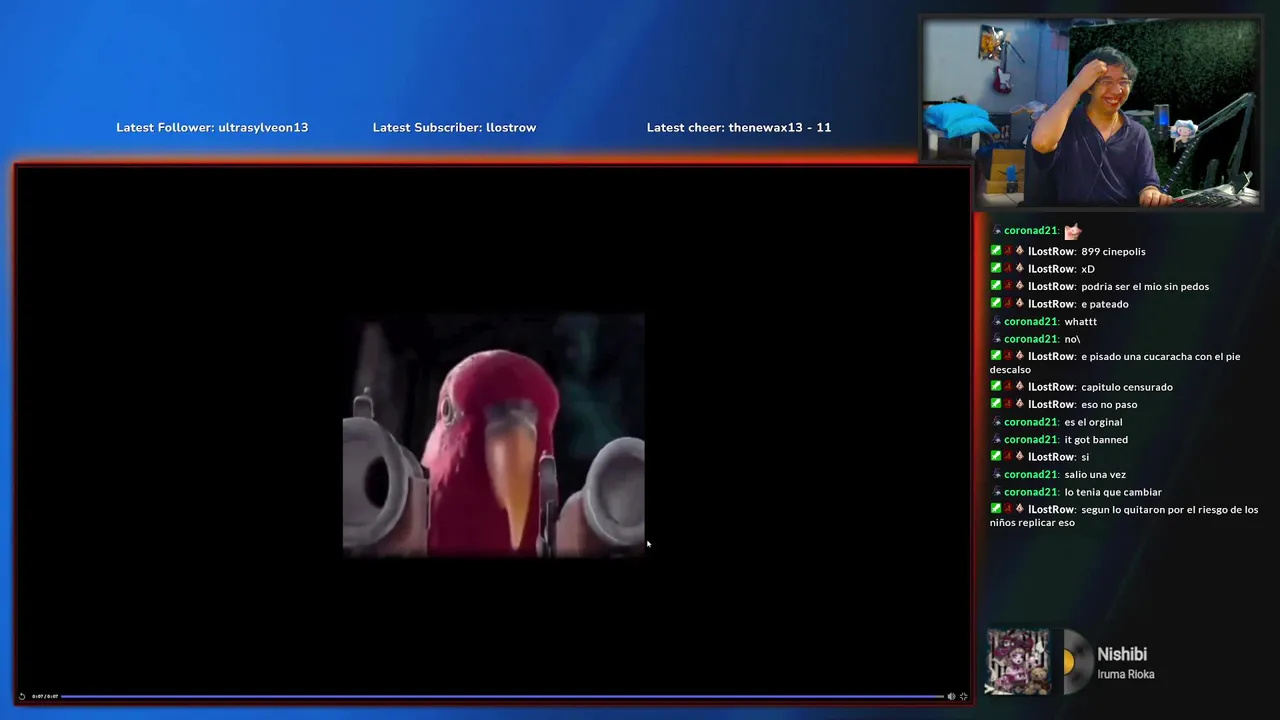This screenshot has width=1280, height=720.
Task: Click message 'e pisado una cucaracha con el pie descalso'
Action: [x=1115, y=363]
